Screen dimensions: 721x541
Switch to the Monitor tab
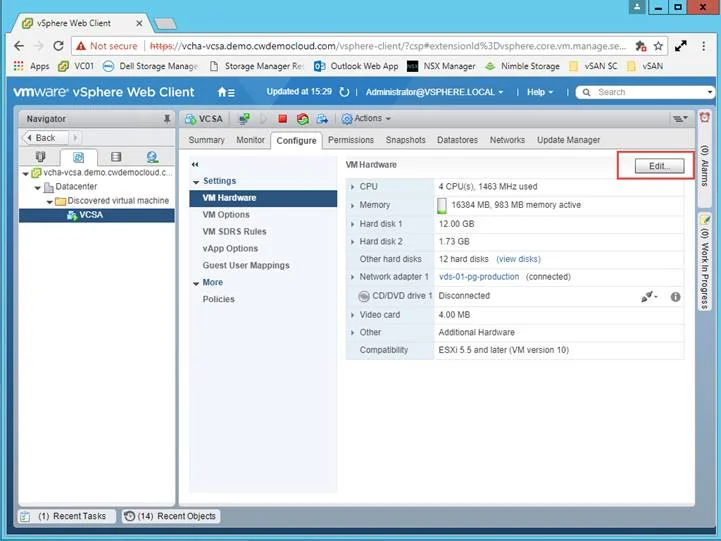(x=250, y=140)
